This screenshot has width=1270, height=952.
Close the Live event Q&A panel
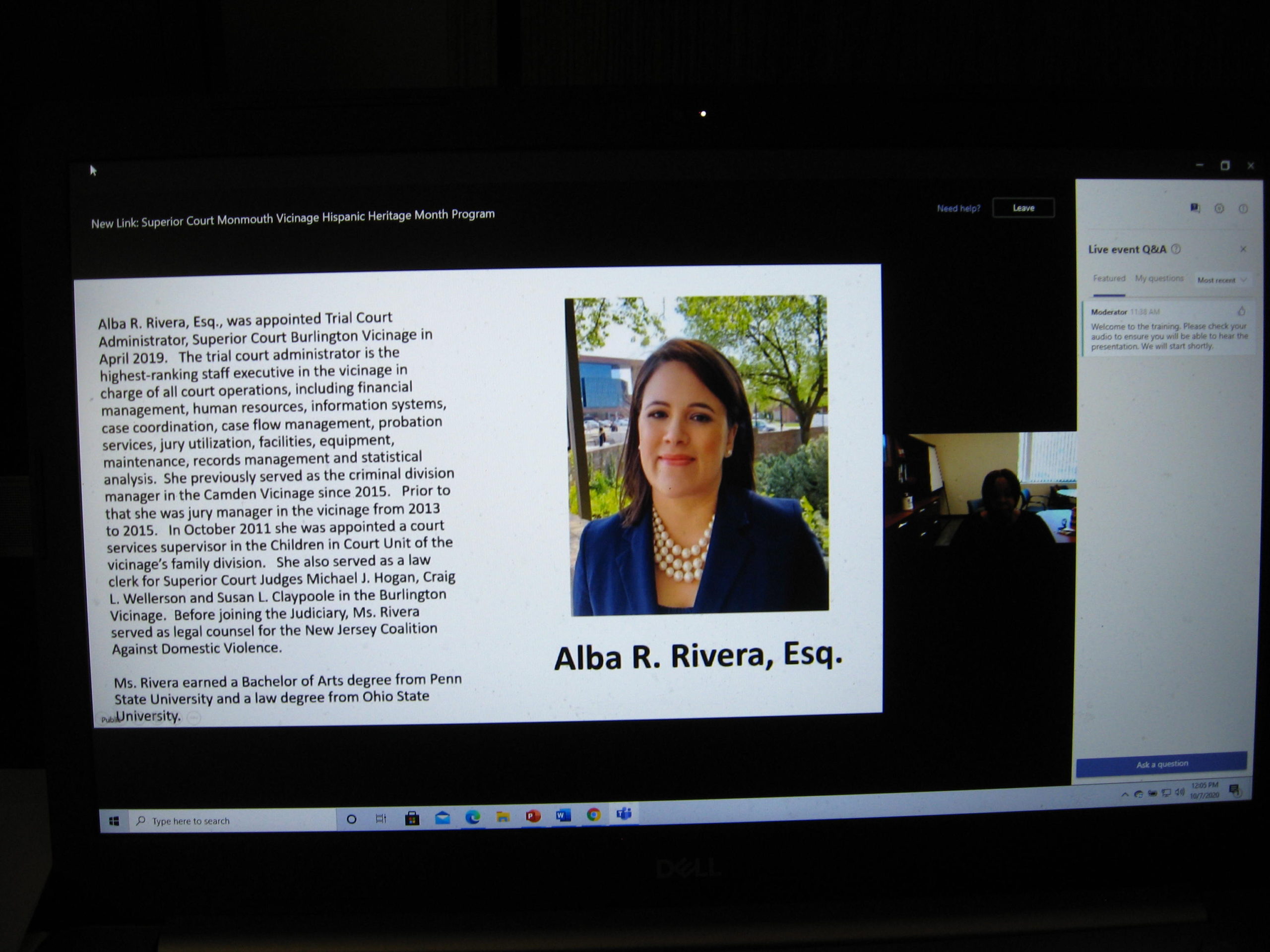coord(1243,249)
